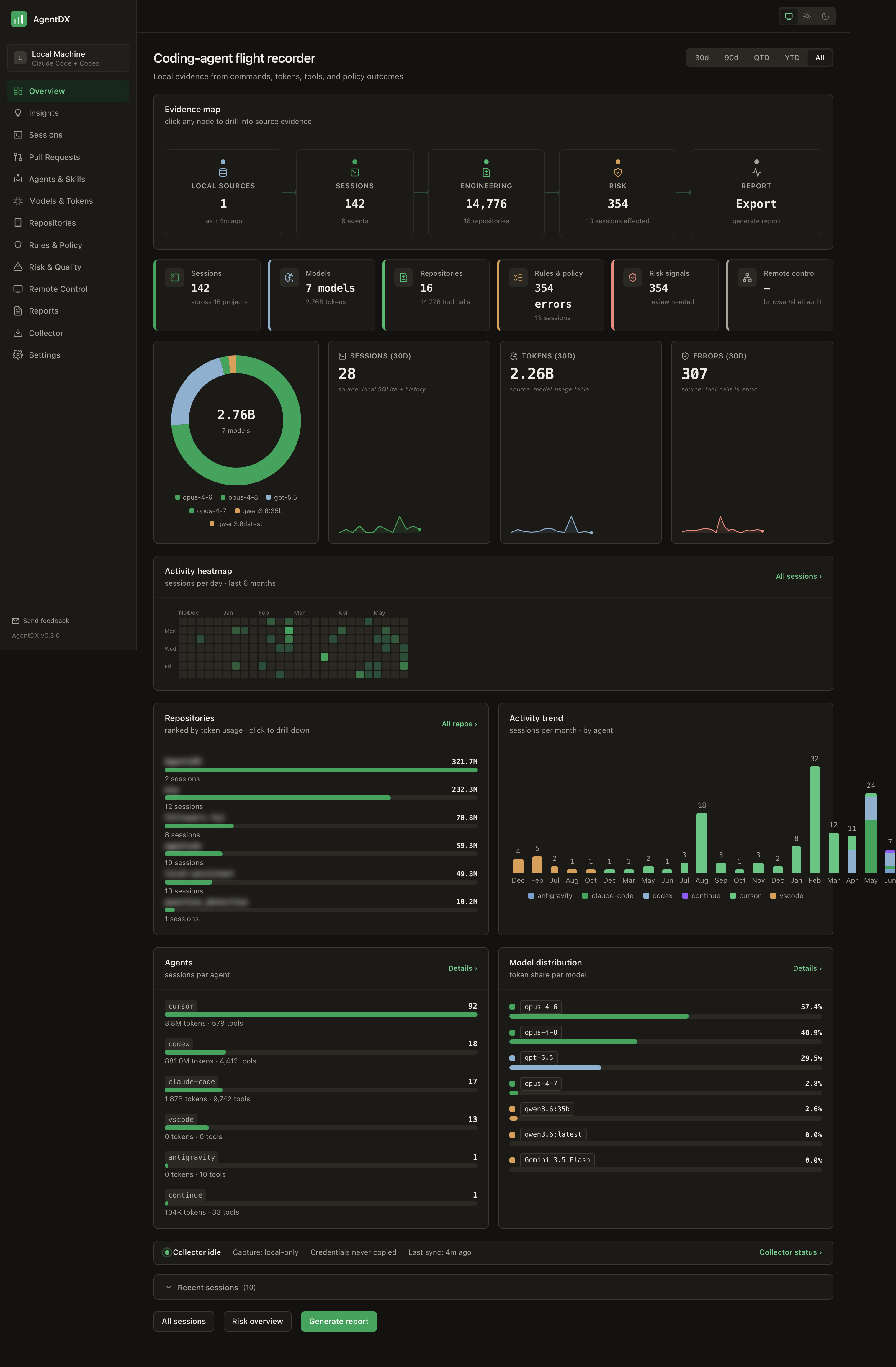The height and width of the screenshot is (1367, 896).
Task: Open the All sessions heatmap link
Action: [x=798, y=576]
